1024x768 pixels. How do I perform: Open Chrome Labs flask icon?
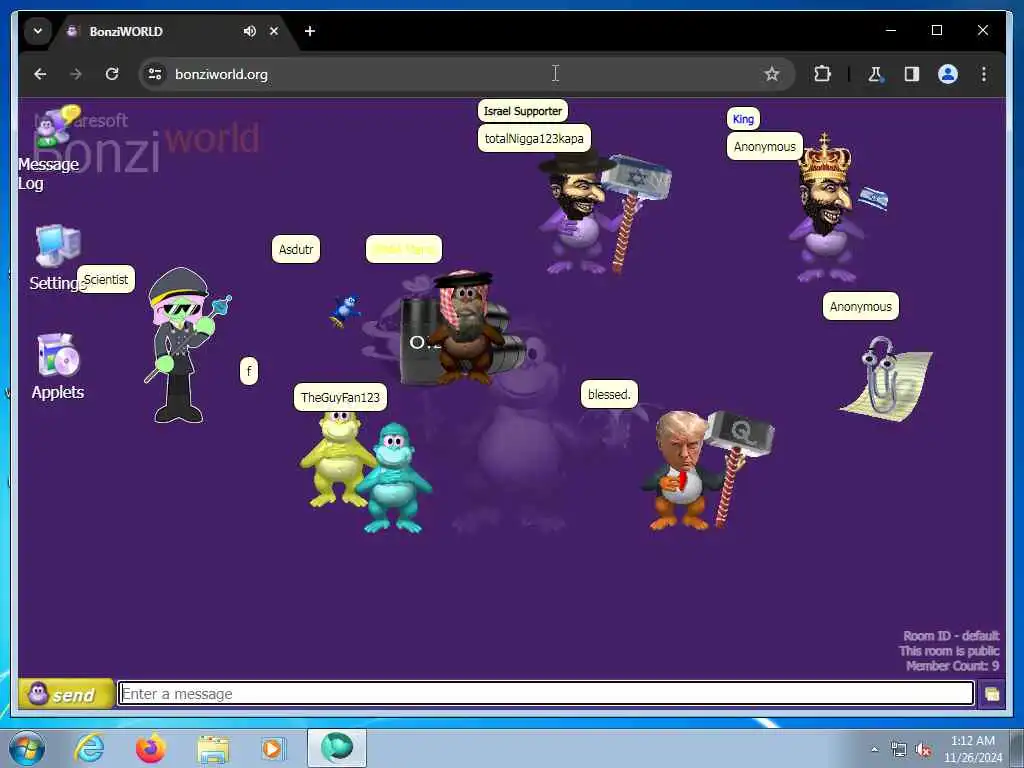click(x=875, y=74)
